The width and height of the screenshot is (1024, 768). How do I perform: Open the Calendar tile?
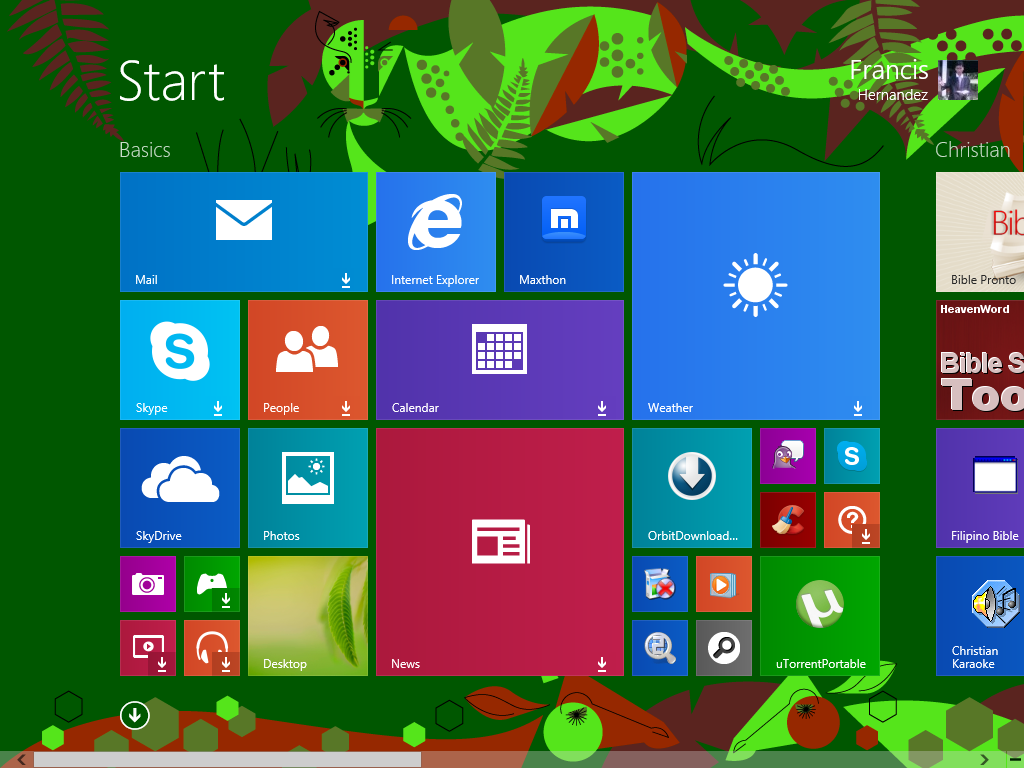[500, 360]
